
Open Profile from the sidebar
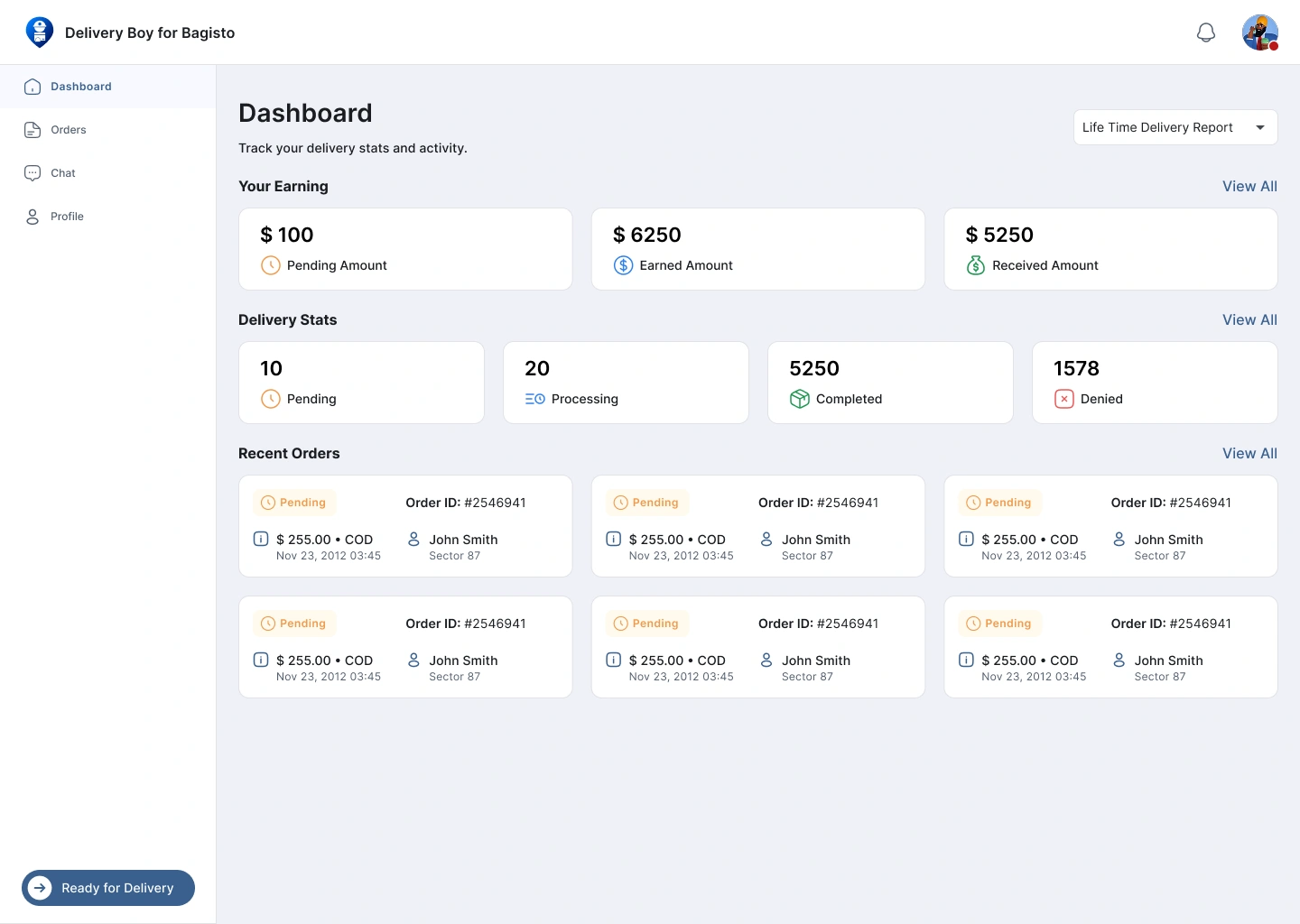[x=108, y=217]
